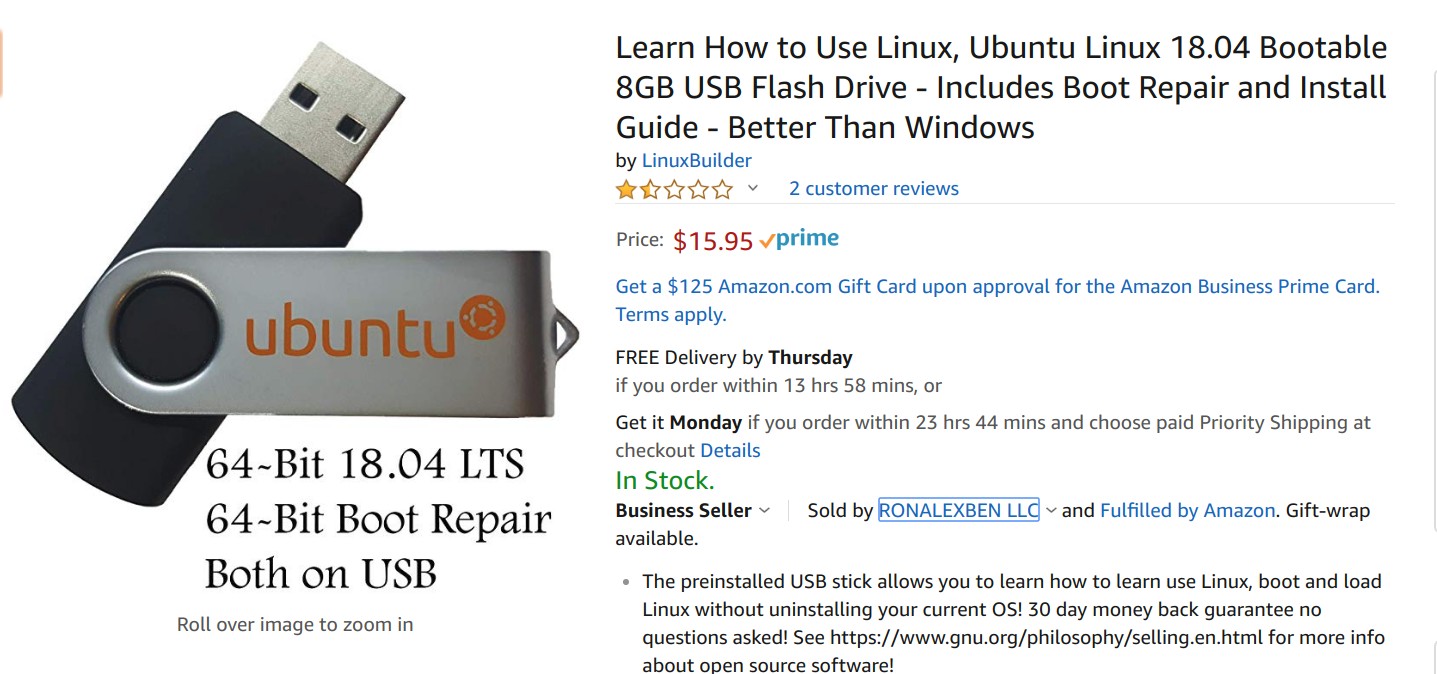View the 2 customer reviews
Image resolution: width=1437 pixels, height=674 pixels.
click(874, 188)
